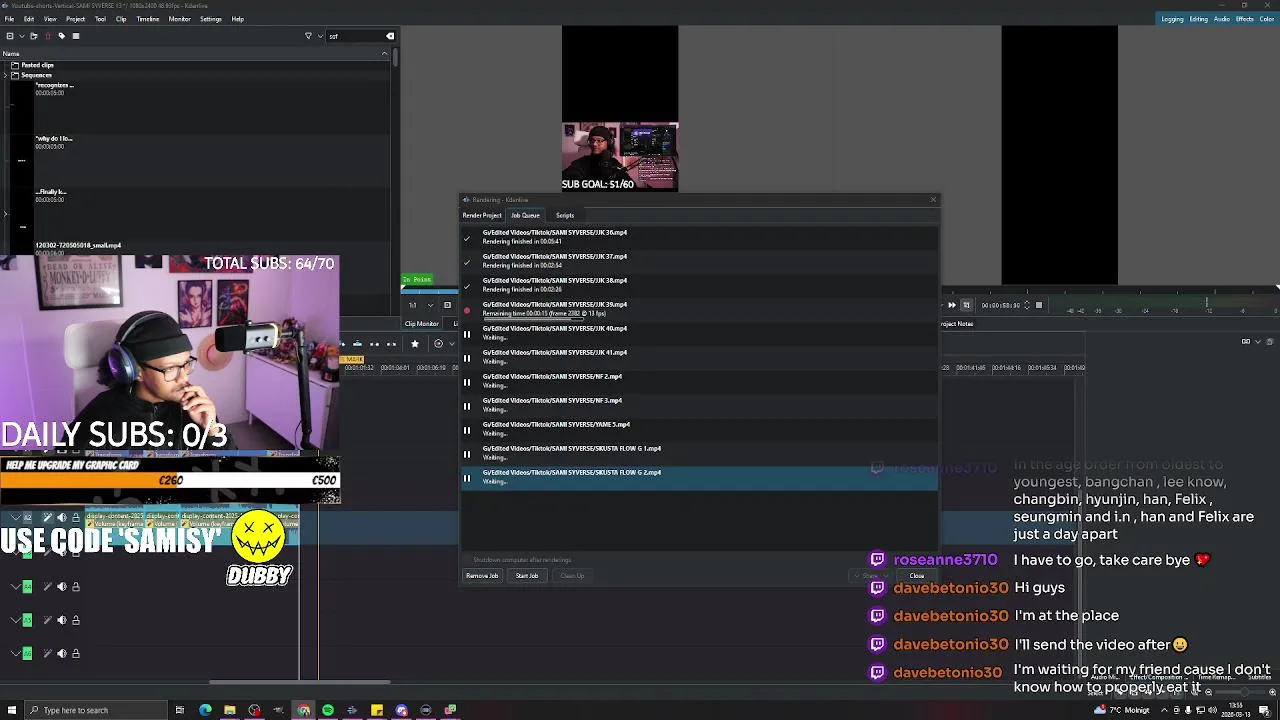Click the pause icon of JJK 40 job
The image size is (1280, 720).
click(466, 334)
